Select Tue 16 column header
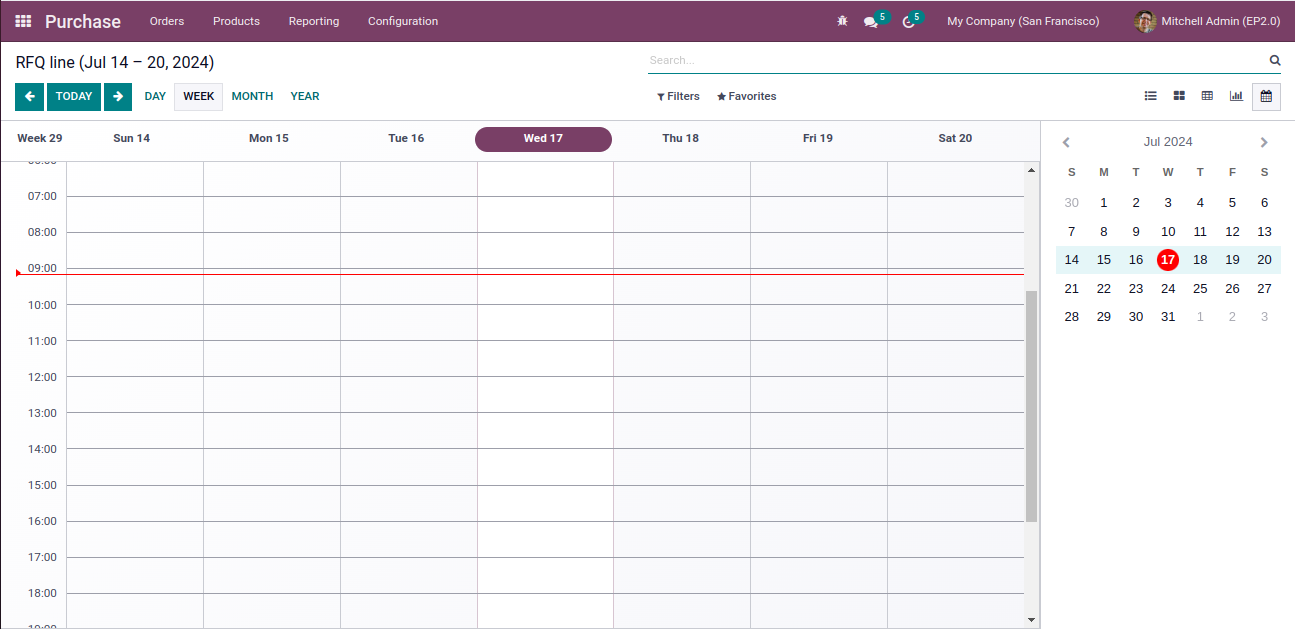 pyautogui.click(x=406, y=139)
